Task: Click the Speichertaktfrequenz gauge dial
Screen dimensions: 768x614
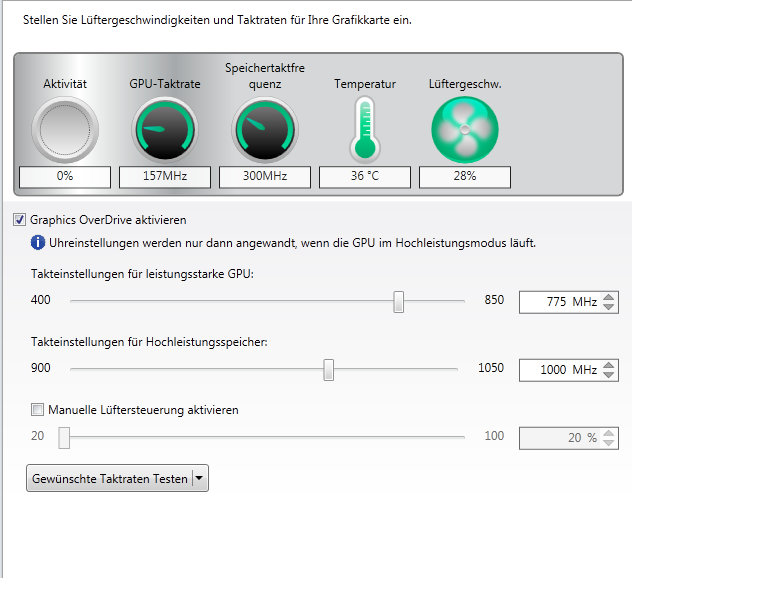Action: tap(265, 130)
